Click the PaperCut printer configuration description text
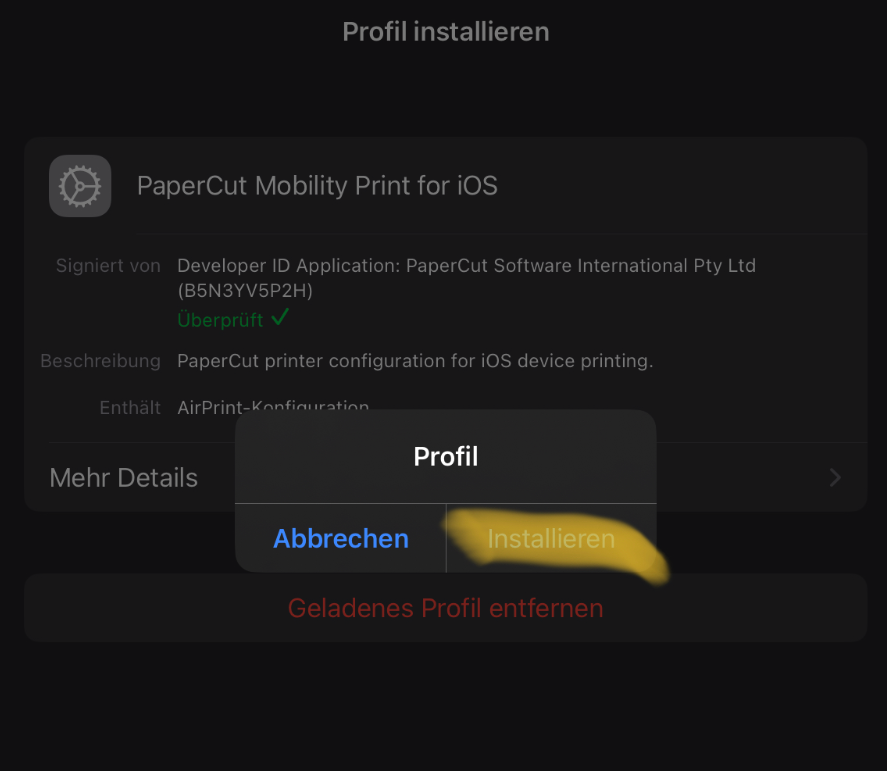Screen dimensions: 887x771 pos(415,361)
